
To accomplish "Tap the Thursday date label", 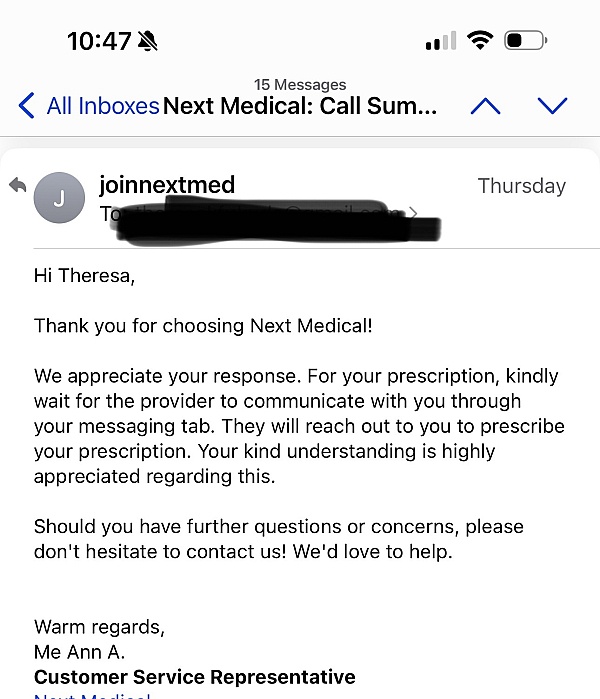I will [x=521, y=186].
